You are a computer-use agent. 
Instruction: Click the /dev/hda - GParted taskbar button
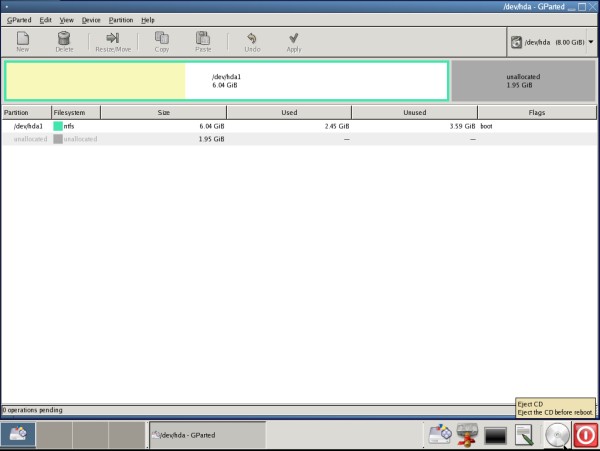click(207, 435)
